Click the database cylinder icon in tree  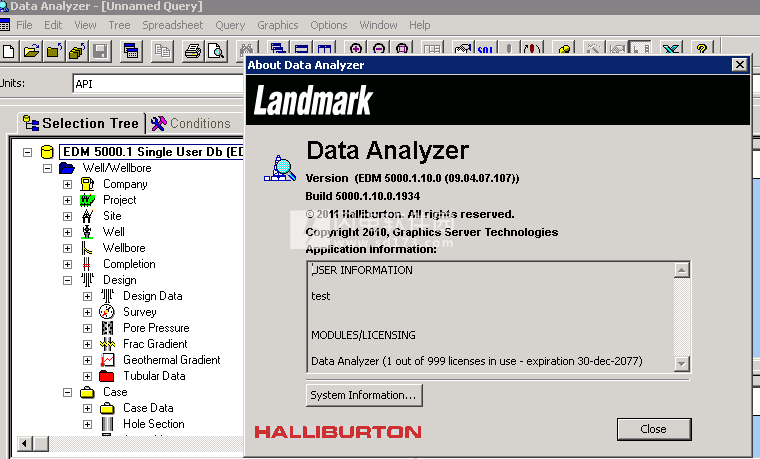point(47,152)
